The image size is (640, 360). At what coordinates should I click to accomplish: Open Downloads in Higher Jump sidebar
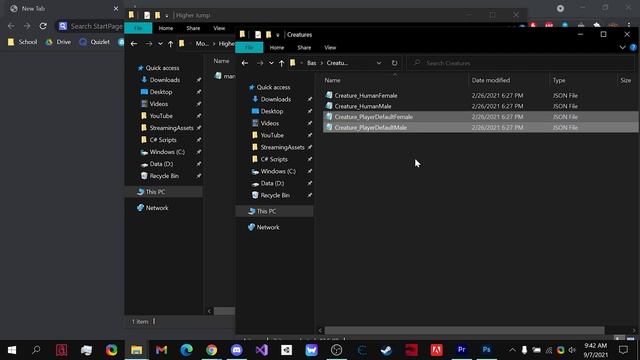tap(160, 80)
